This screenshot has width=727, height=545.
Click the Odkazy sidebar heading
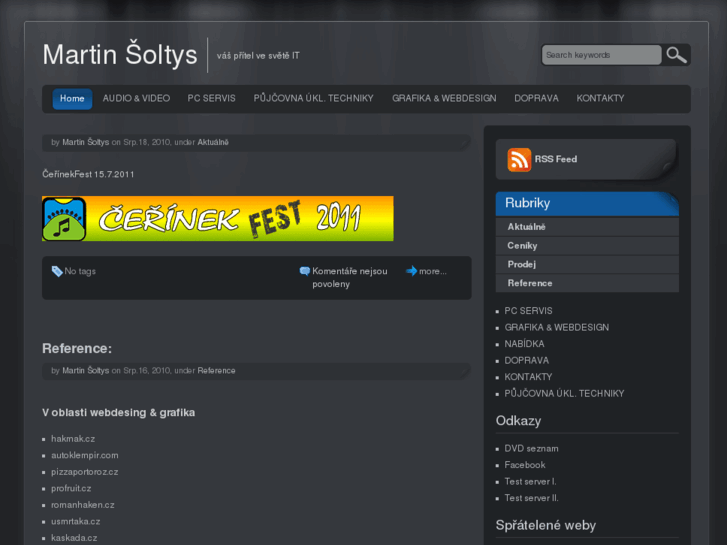[518, 421]
